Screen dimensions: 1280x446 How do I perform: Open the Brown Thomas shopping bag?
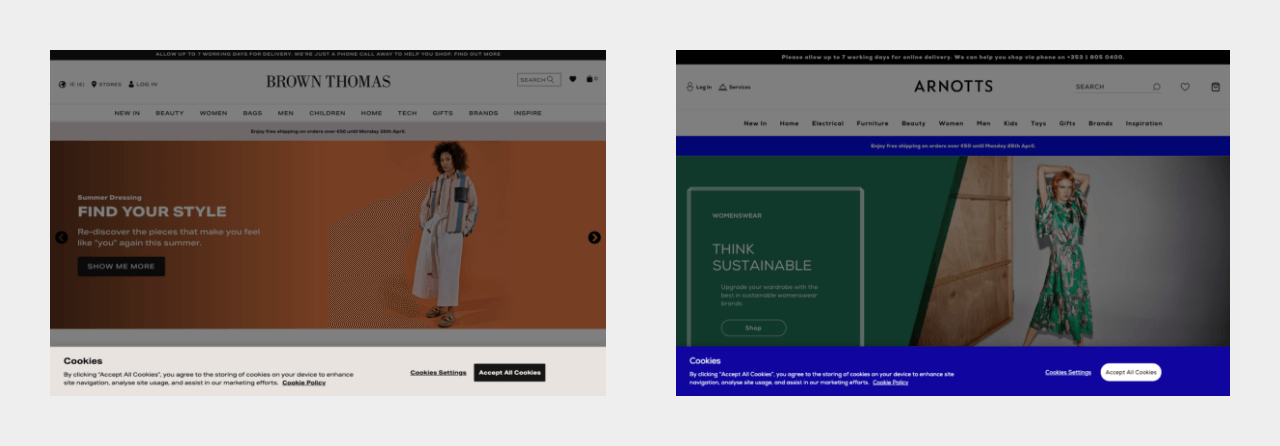click(x=590, y=79)
